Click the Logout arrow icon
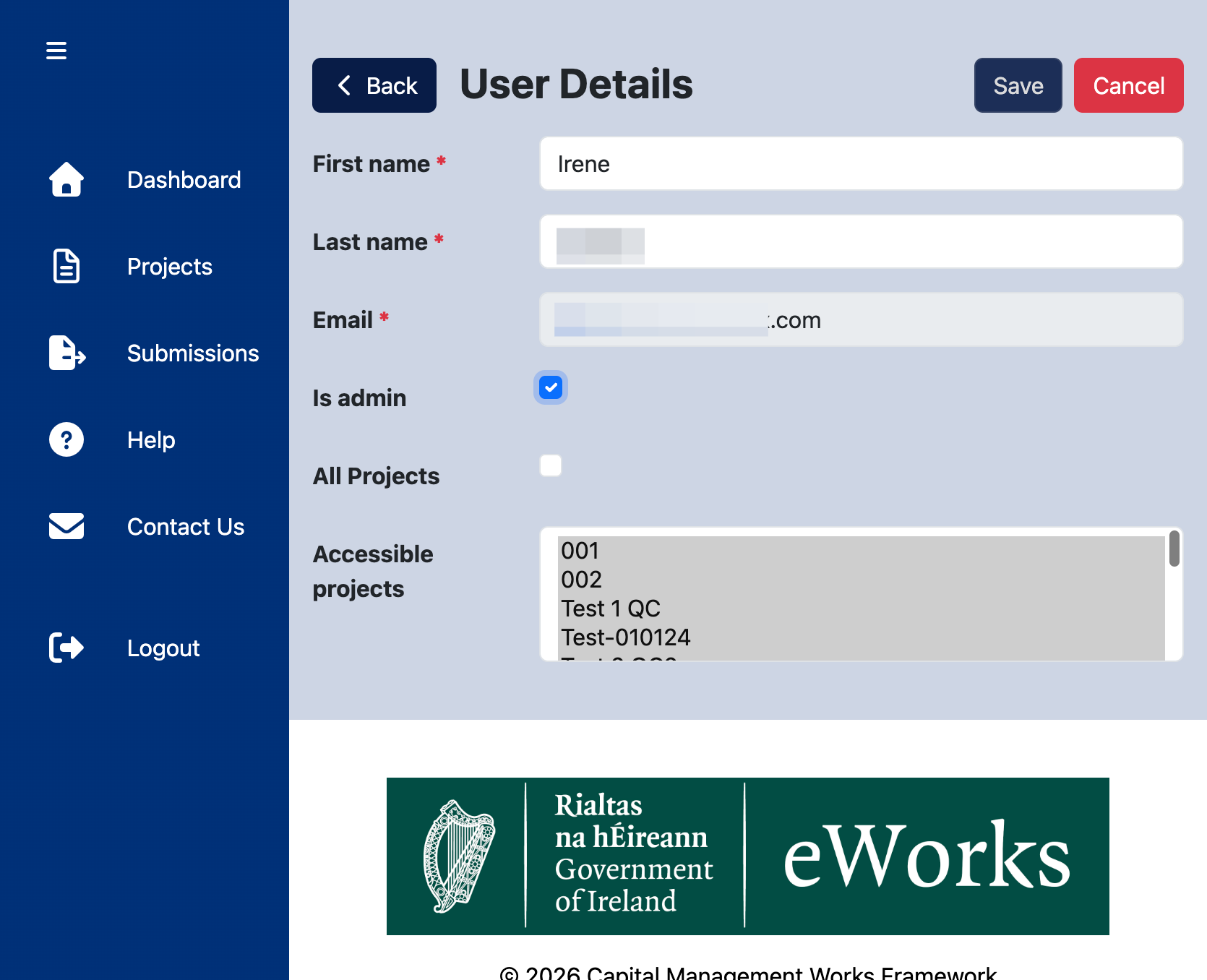 [66, 648]
